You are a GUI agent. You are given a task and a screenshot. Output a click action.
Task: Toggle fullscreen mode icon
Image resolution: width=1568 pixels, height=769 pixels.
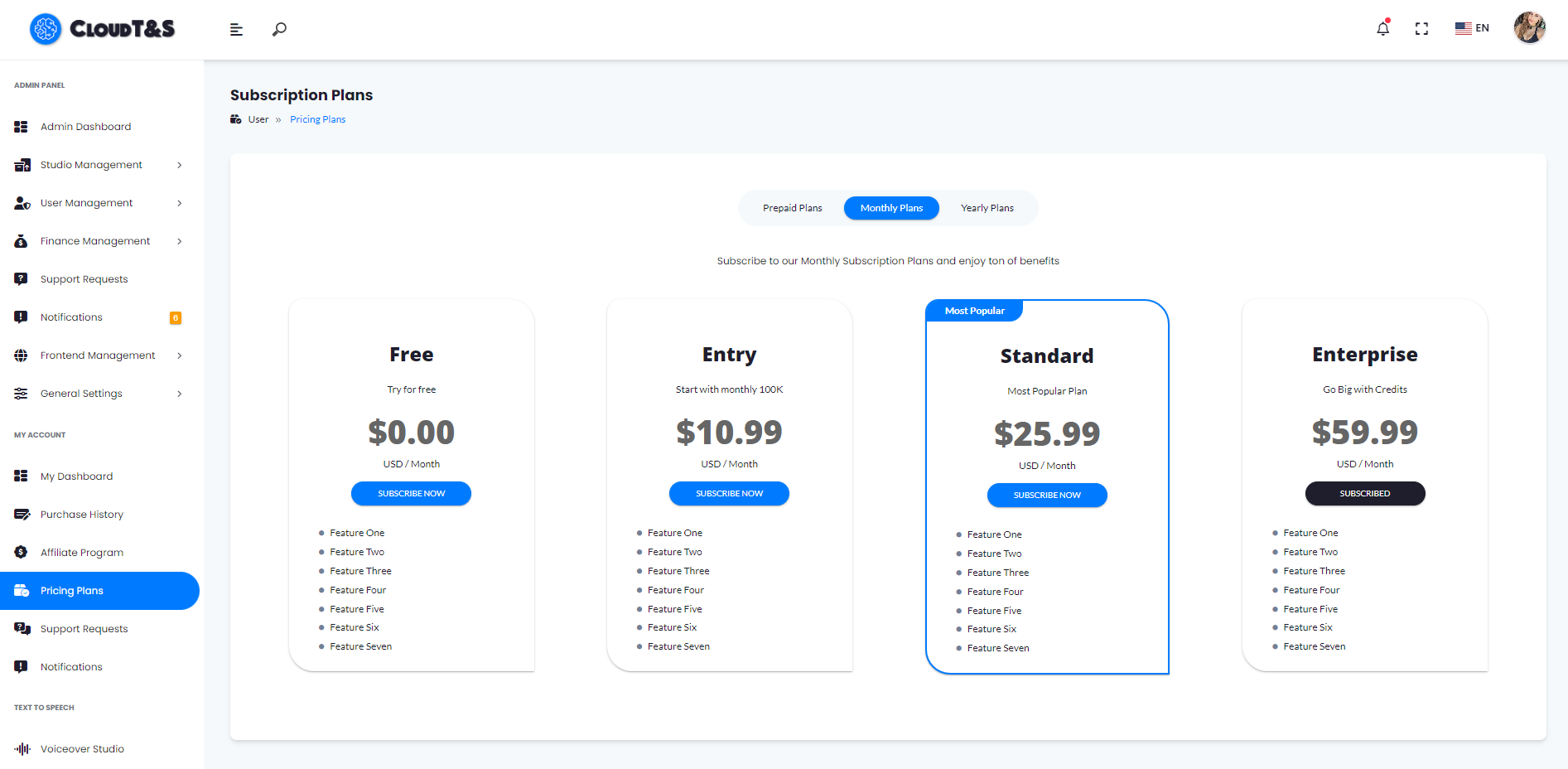[1421, 29]
